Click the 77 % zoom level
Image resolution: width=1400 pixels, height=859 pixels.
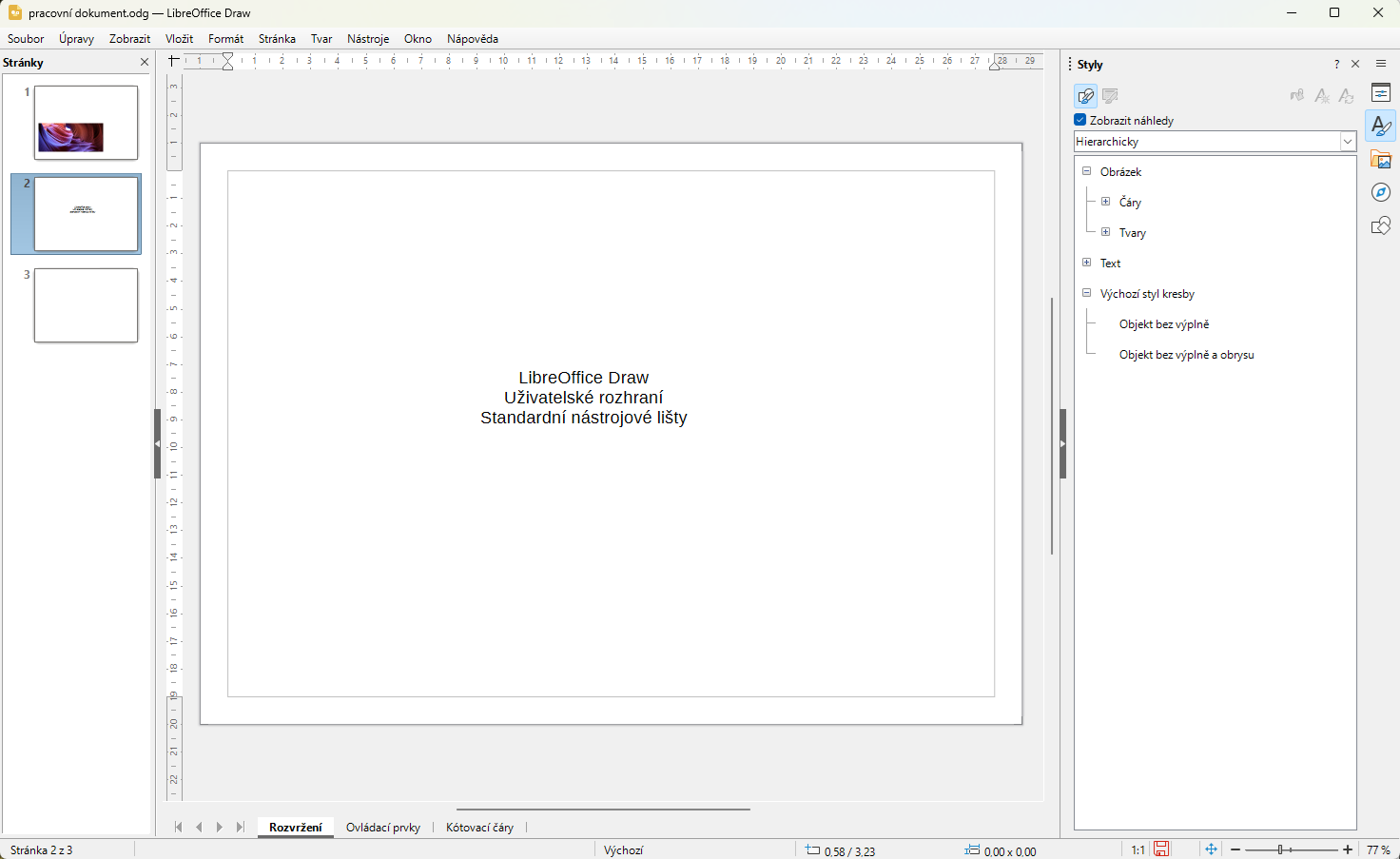tap(1378, 850)
